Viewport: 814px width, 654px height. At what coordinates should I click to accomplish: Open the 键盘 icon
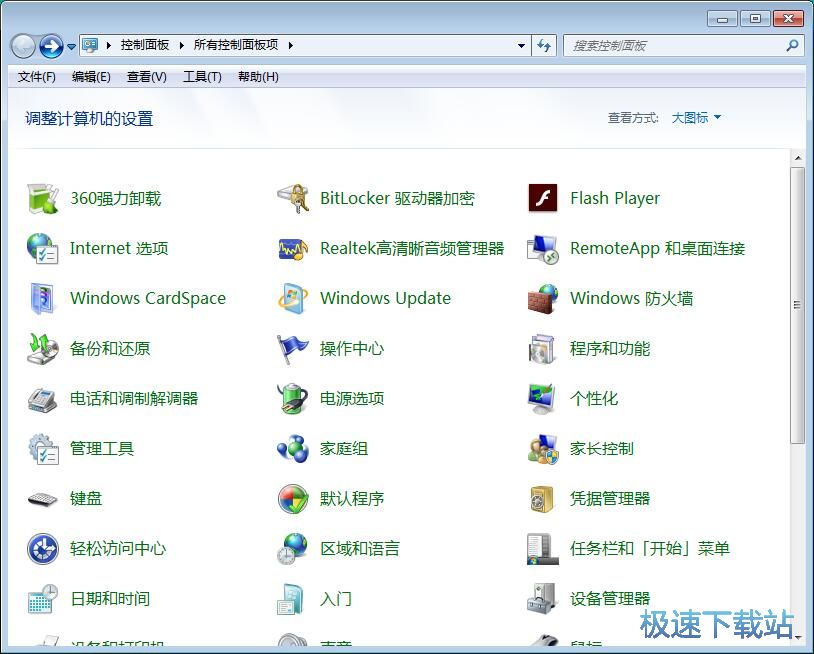[x=43, y=499]
